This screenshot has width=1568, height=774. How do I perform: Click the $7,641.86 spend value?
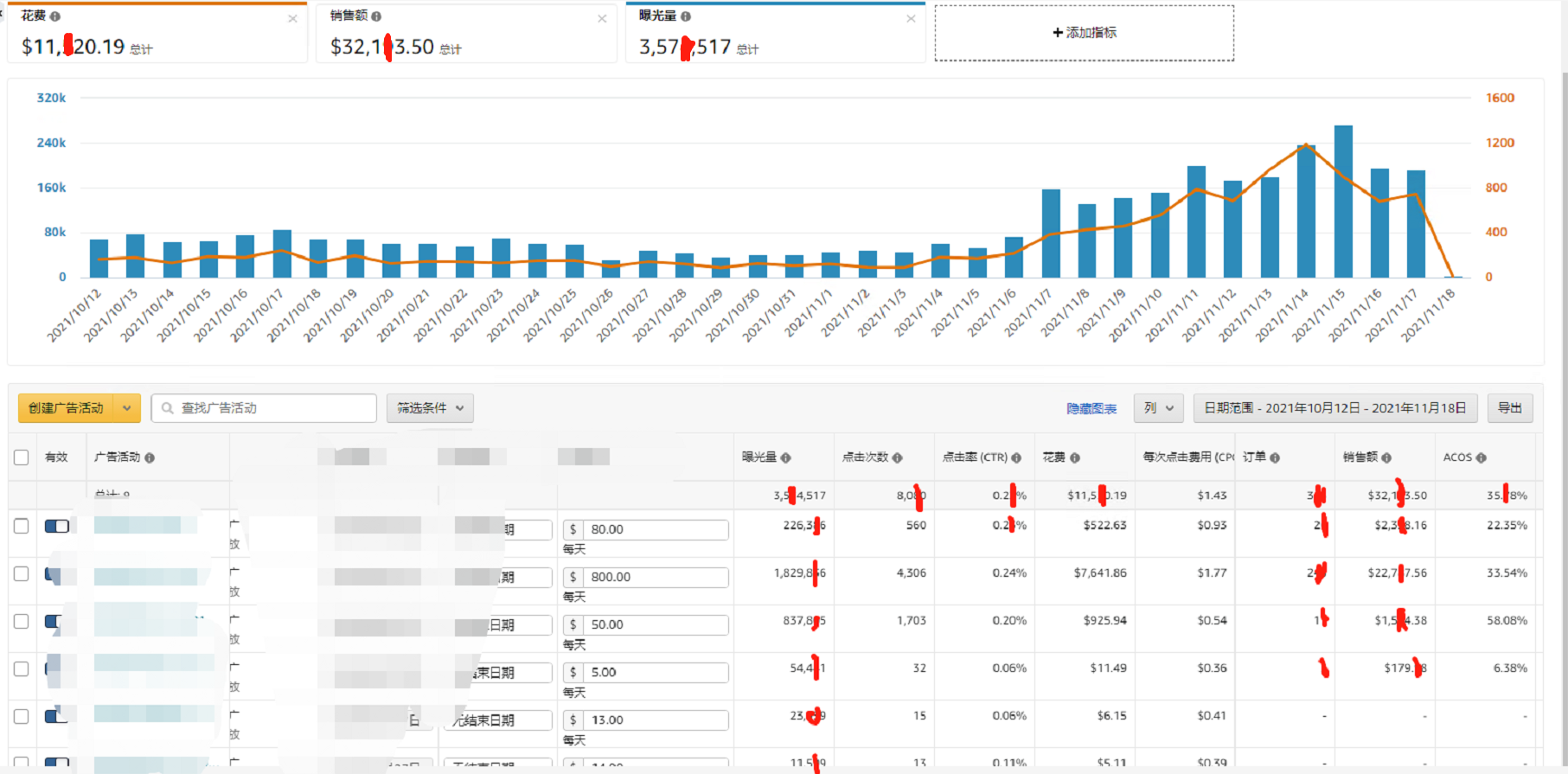coord(1100,573)
